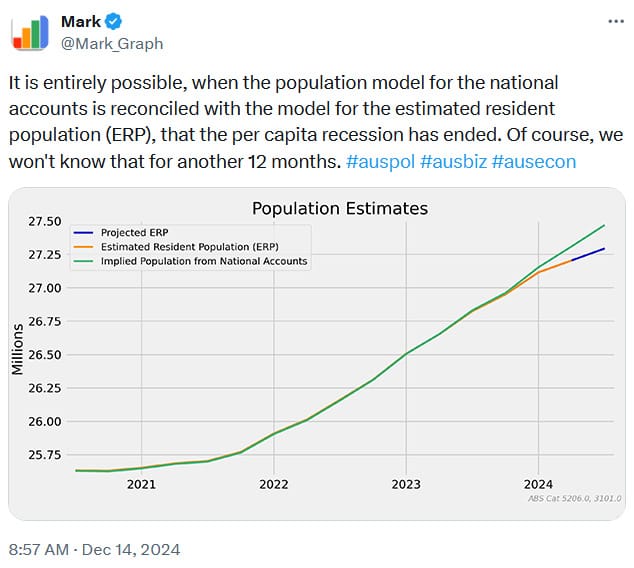Click the ABS Cat 5206.0 source caption

pyautogui.click(x=573, y=498)
